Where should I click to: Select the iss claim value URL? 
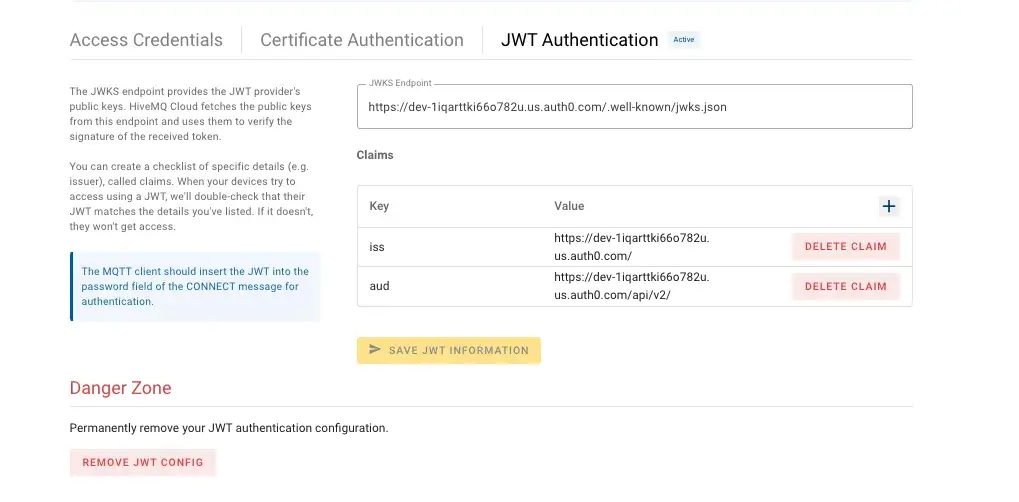[x=632, y=247]
